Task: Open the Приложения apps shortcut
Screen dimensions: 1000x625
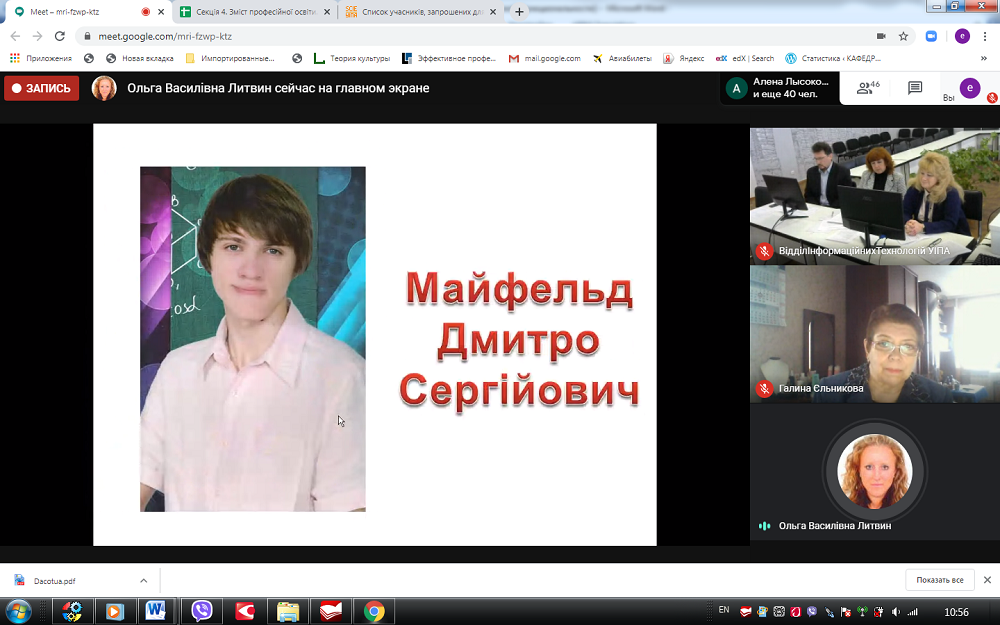Action: (x=42, y=57)
